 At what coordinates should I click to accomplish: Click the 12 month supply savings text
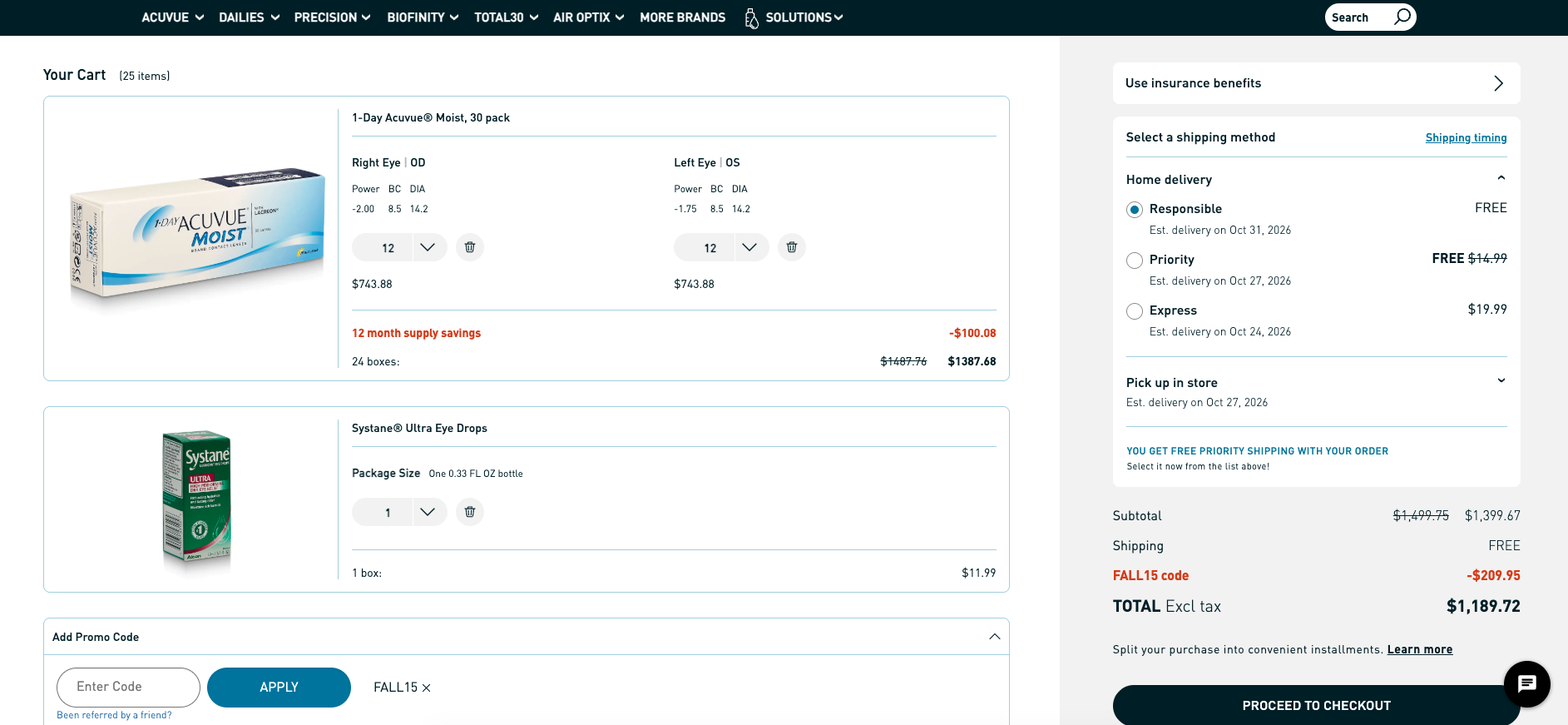pyautogui.click(x=416, y=334)
